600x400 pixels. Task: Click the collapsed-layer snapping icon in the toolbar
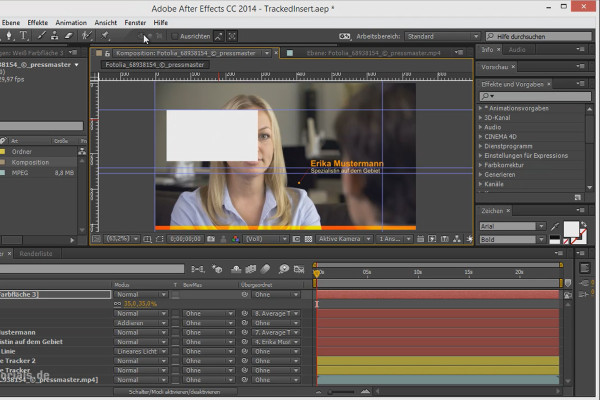coord(232,36)
